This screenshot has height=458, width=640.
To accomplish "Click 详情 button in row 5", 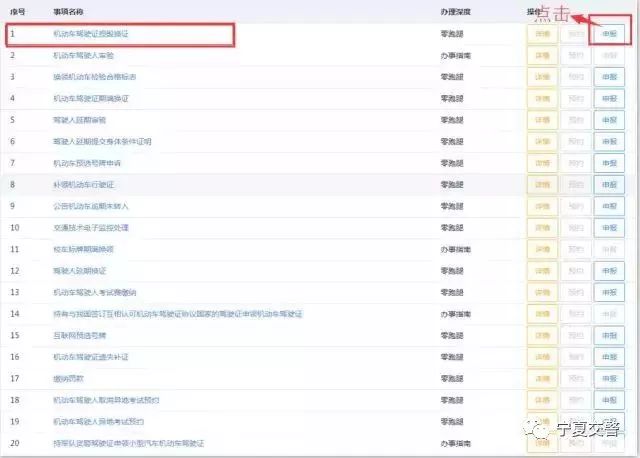I will pos(542,120).
